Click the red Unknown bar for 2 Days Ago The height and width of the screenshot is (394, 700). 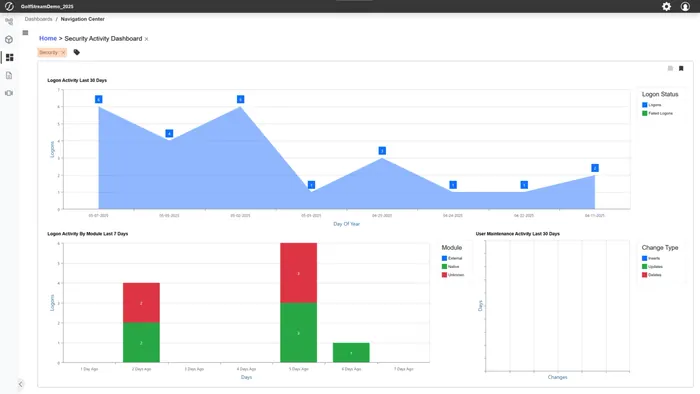pyautogui.click(x=141, y=303)
